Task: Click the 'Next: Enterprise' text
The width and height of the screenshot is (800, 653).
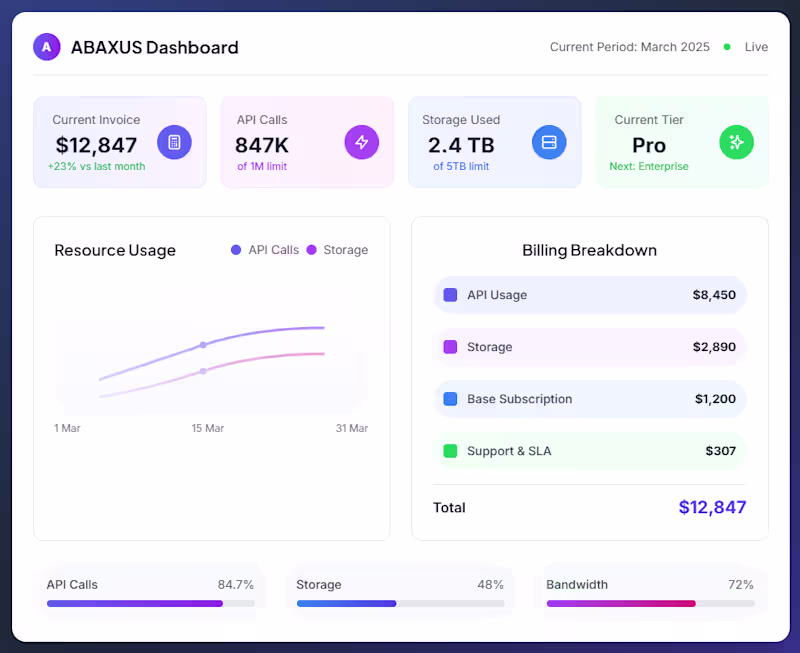Action: click(x=649, y=166)
